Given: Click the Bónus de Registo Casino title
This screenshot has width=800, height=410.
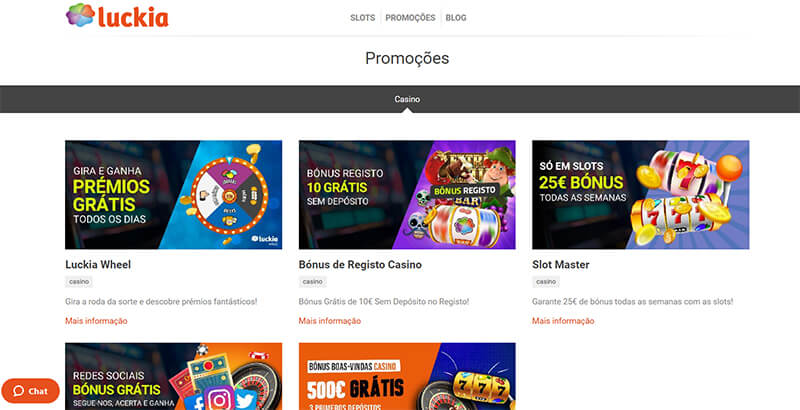Looking at the screenshot, I should 360,265.
